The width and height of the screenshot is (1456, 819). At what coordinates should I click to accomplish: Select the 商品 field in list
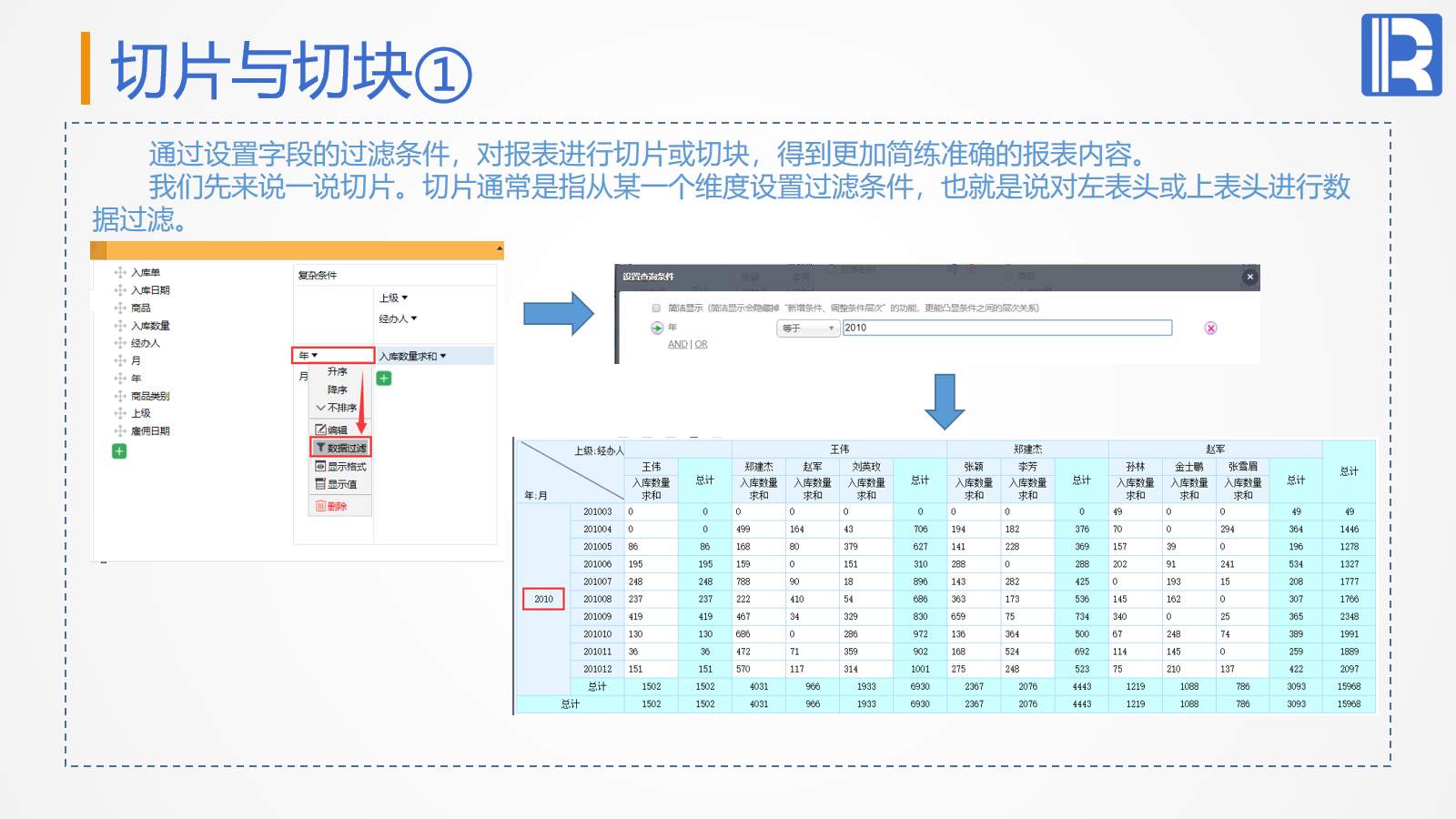pos(141,308)
